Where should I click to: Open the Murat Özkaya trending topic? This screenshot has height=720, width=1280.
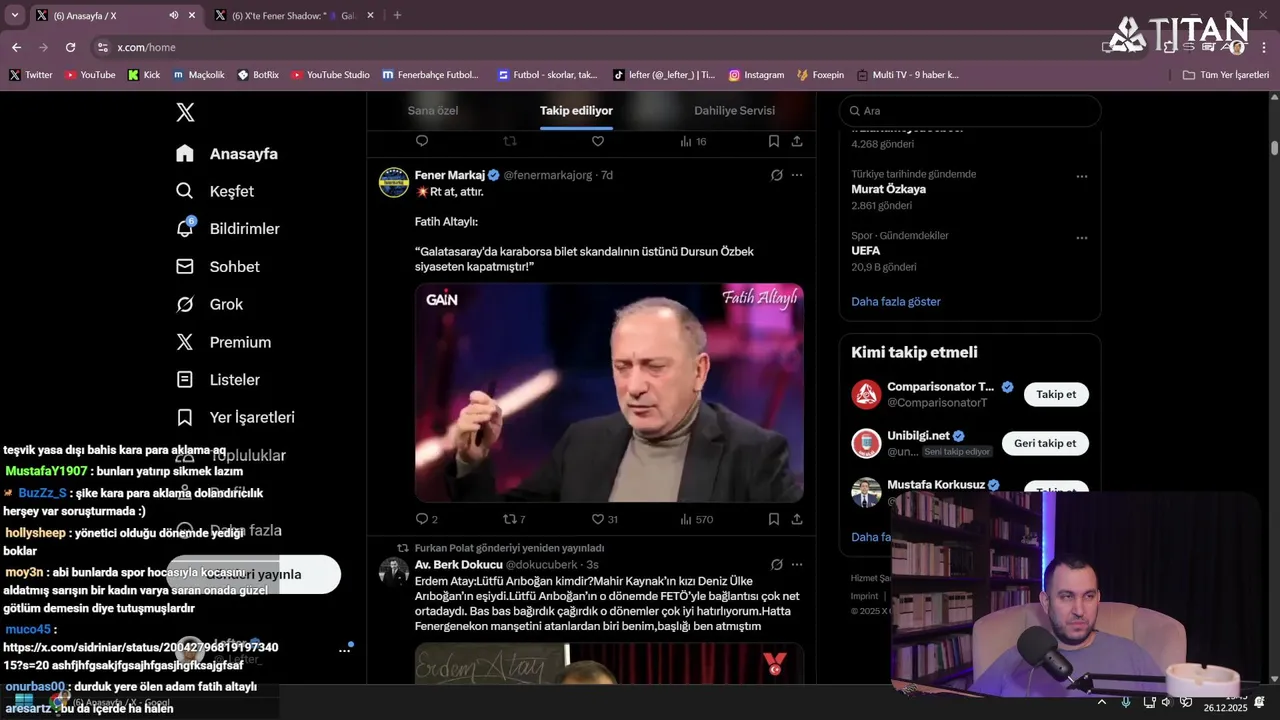(x=888, y=189)
